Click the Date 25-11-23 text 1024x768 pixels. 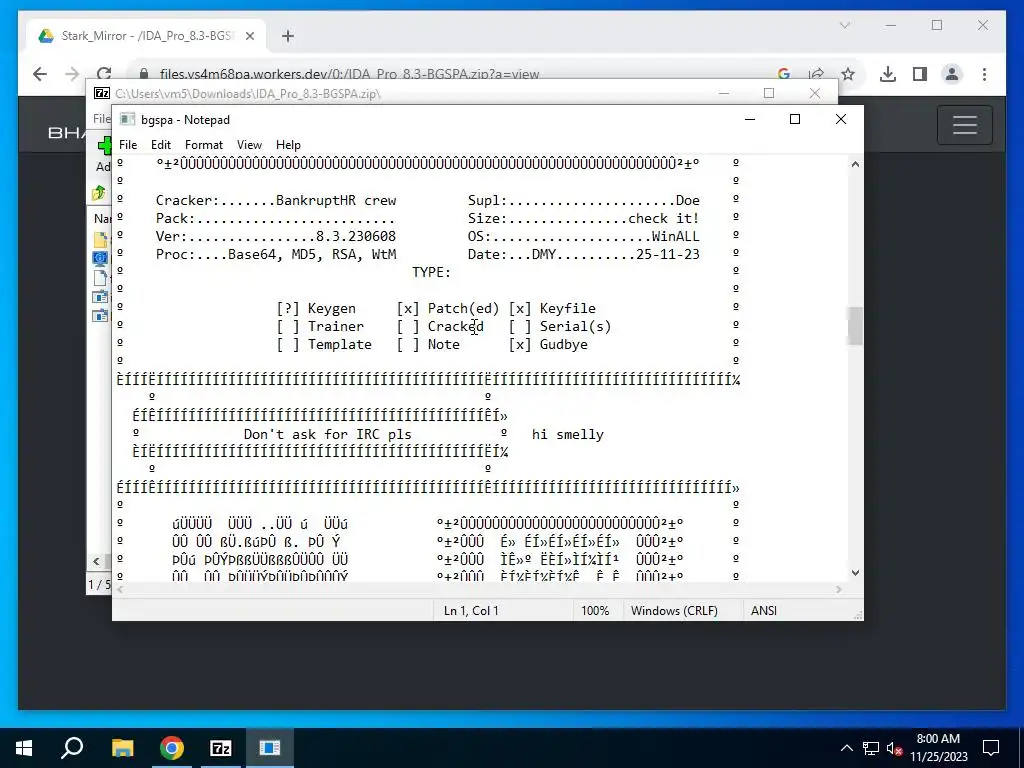pos(583,255)
